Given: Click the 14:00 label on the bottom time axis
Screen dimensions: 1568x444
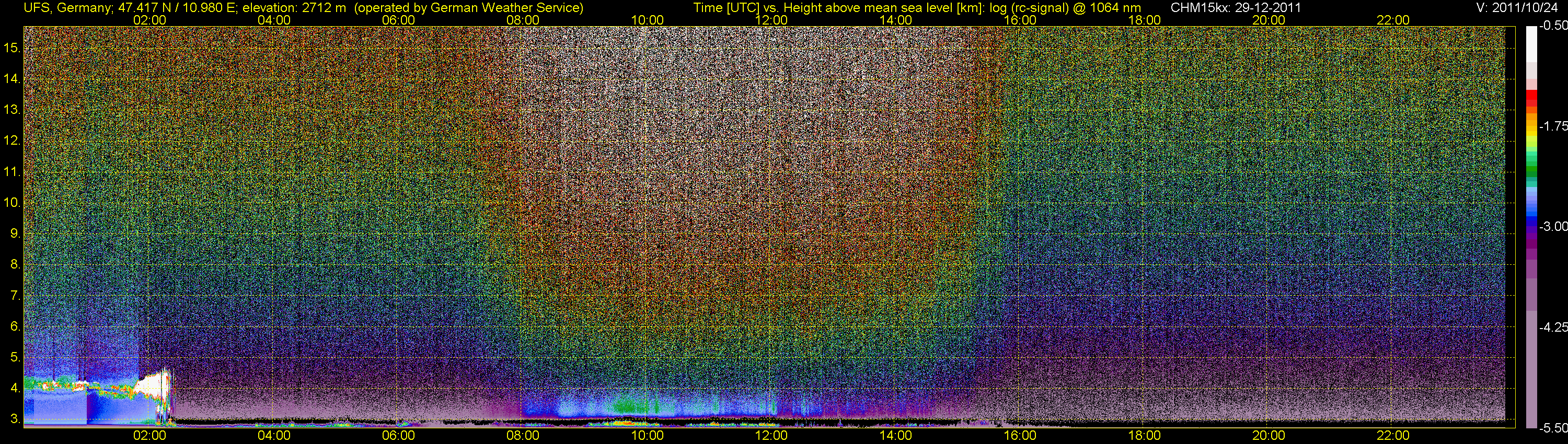Looking at the screenshot, I should click(x=895, y=436).
